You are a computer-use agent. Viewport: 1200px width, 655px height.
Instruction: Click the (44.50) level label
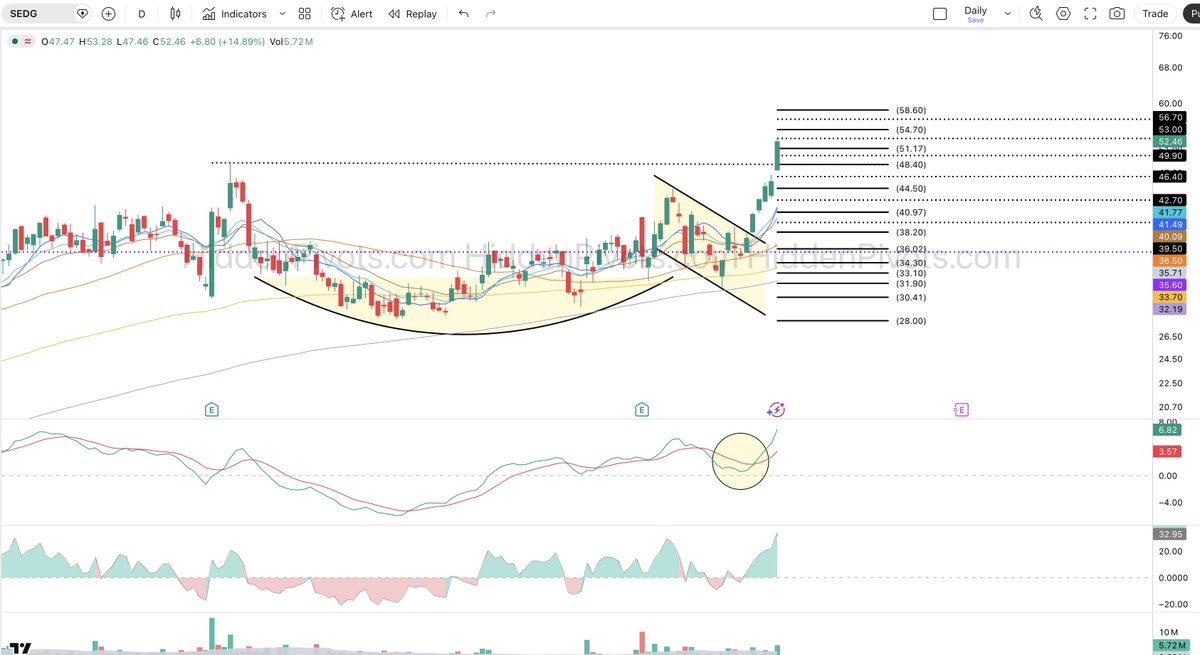(911, 188)
